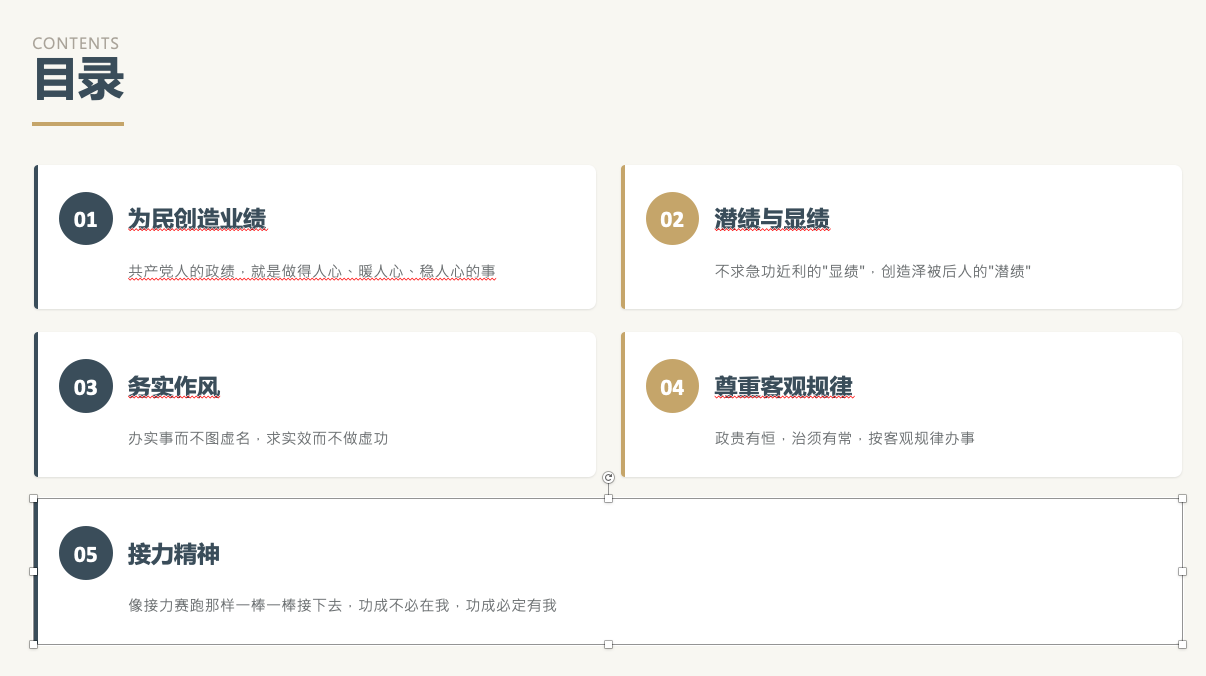This screenshot has height=676, width=1206.
Task: Click the bottom-right resize handle of selected card
Action: point(1182,644)
